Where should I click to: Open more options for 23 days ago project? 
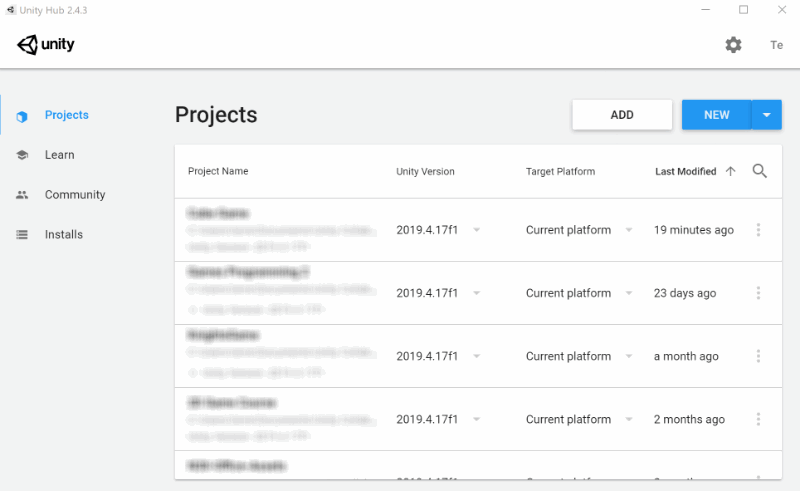pyautogui.click(x=758, y=293)
